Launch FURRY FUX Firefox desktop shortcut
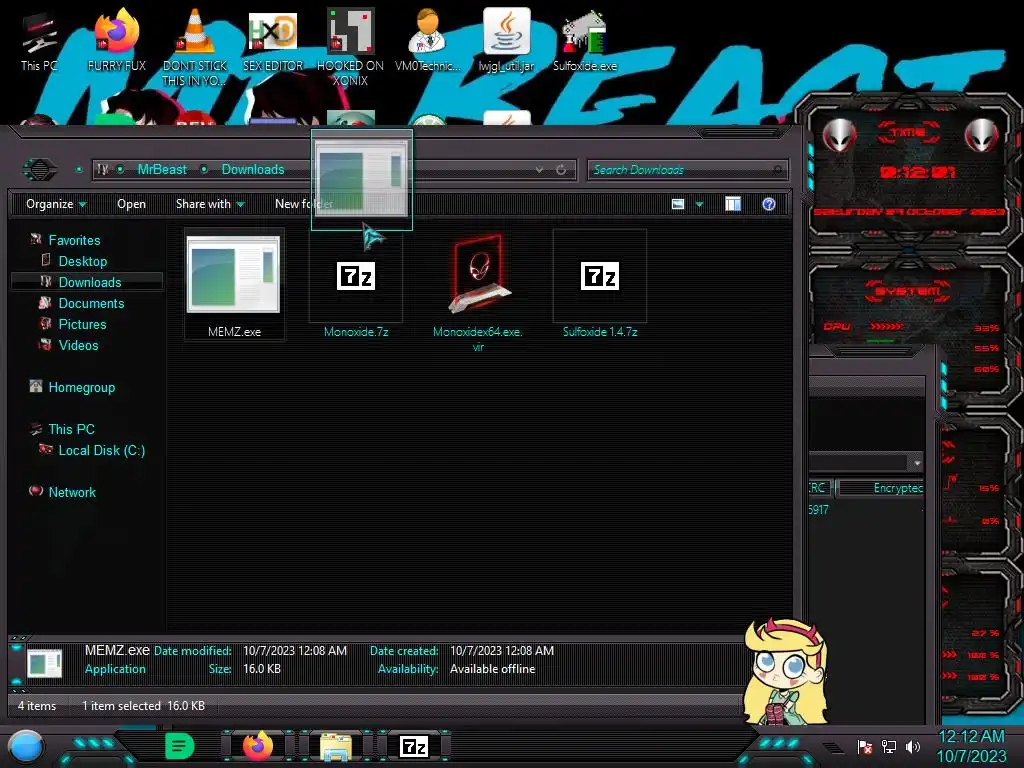Screen dimensions: 1024x768 click(117, 40)
